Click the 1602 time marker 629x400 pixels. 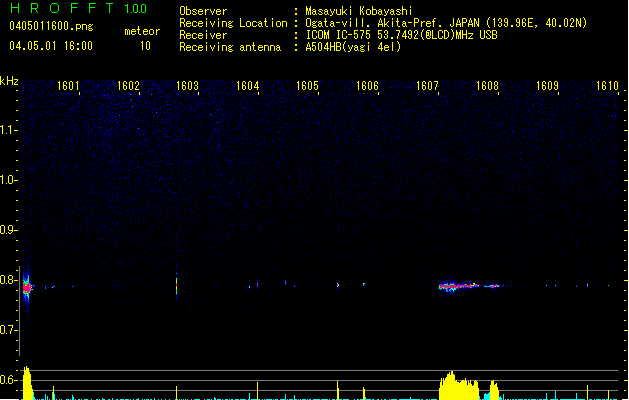pyautogui.click(x=128, y=86)
